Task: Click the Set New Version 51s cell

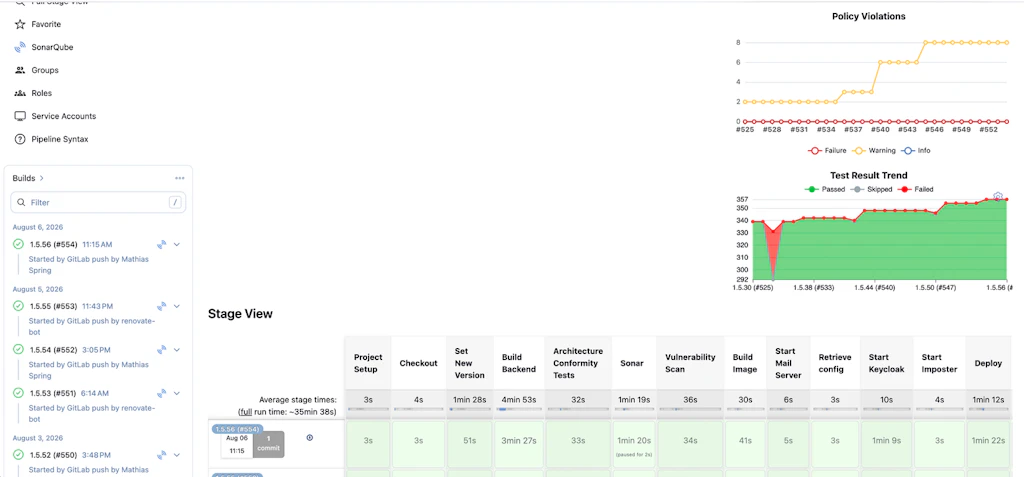Action: click(x=470, y=444)
